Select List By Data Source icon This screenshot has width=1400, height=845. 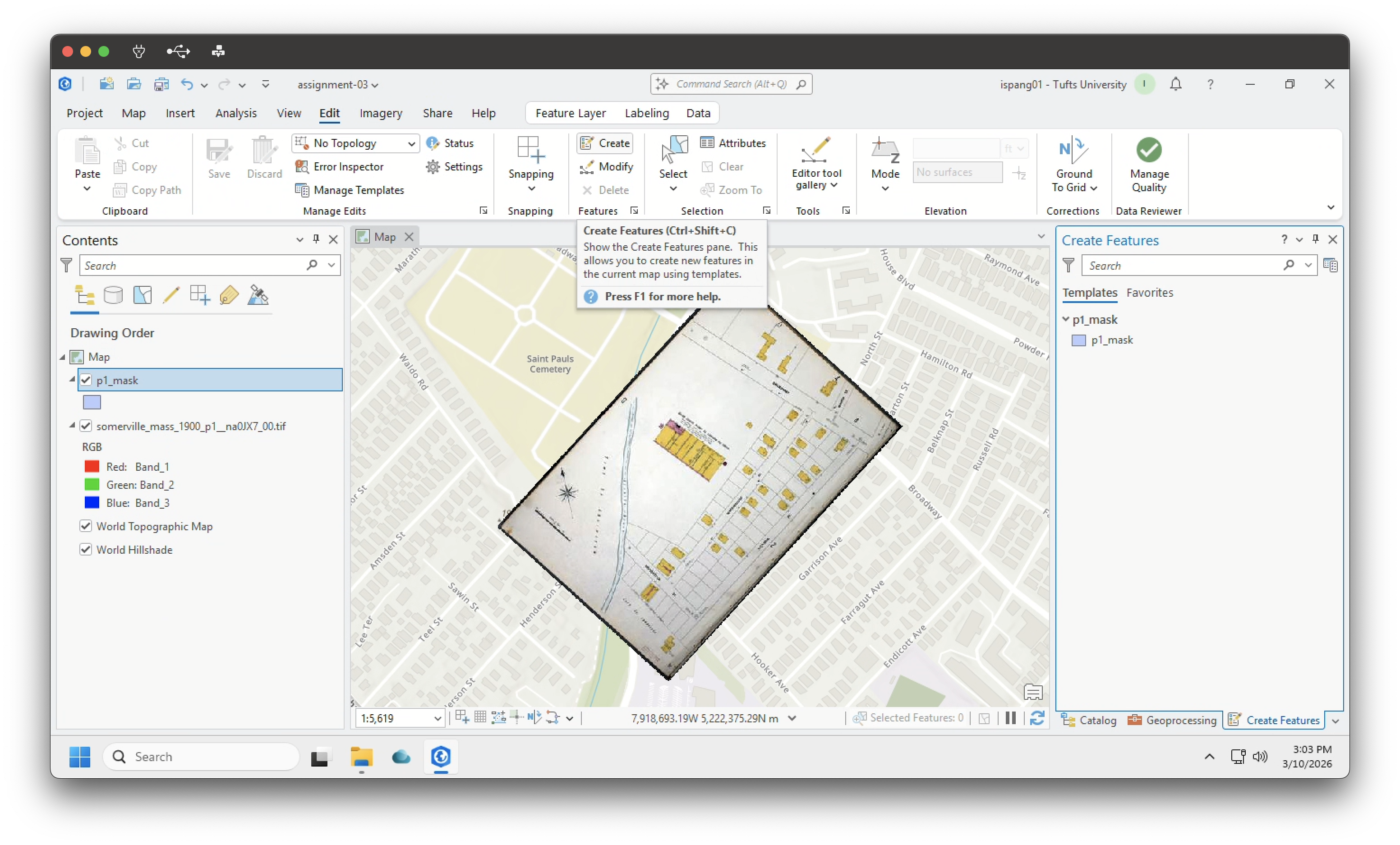click(113, 295)
